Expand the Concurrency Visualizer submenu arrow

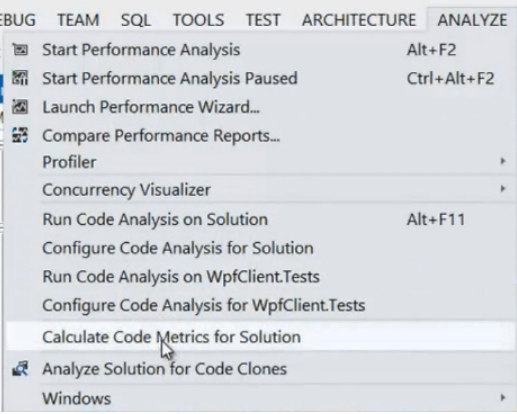pyautogui.click(x=503, y=189)
